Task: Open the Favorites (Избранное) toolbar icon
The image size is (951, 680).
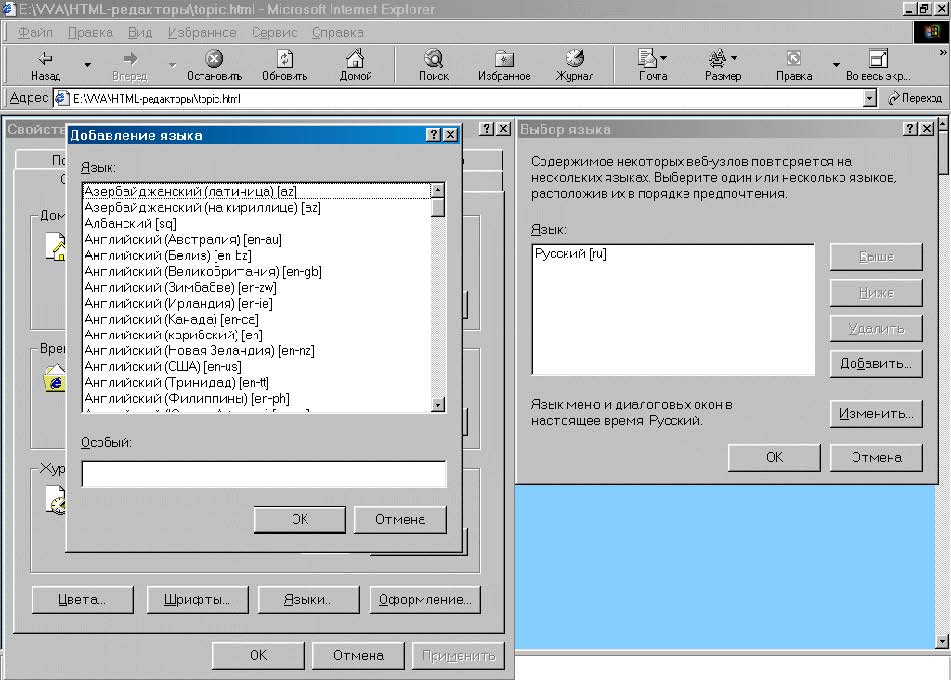Action: tap(504, 59)
